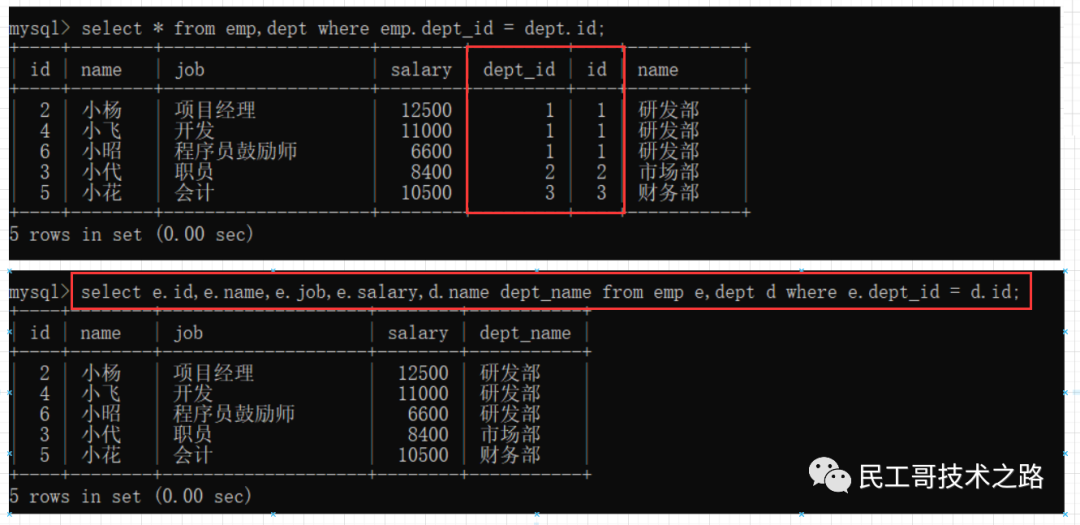
Task: Click 程序员鼓励师 in the dept_name result
Action: point(233,414)
